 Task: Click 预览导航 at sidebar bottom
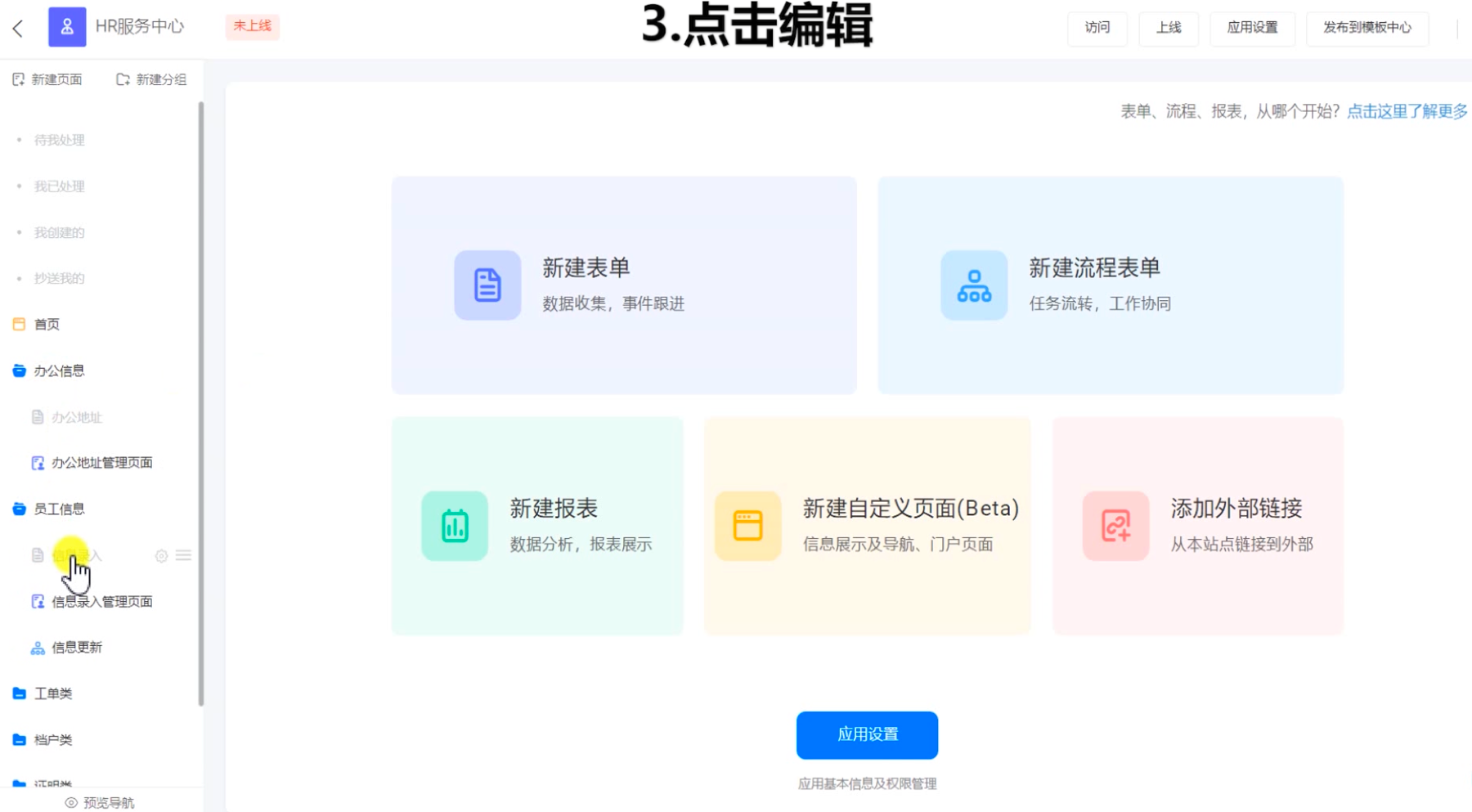coord(109,803)
